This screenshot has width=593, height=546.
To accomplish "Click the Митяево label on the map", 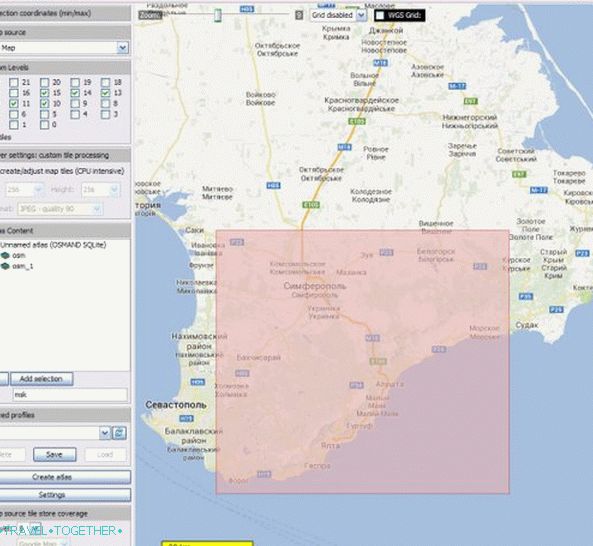I will tap(217, 189).
